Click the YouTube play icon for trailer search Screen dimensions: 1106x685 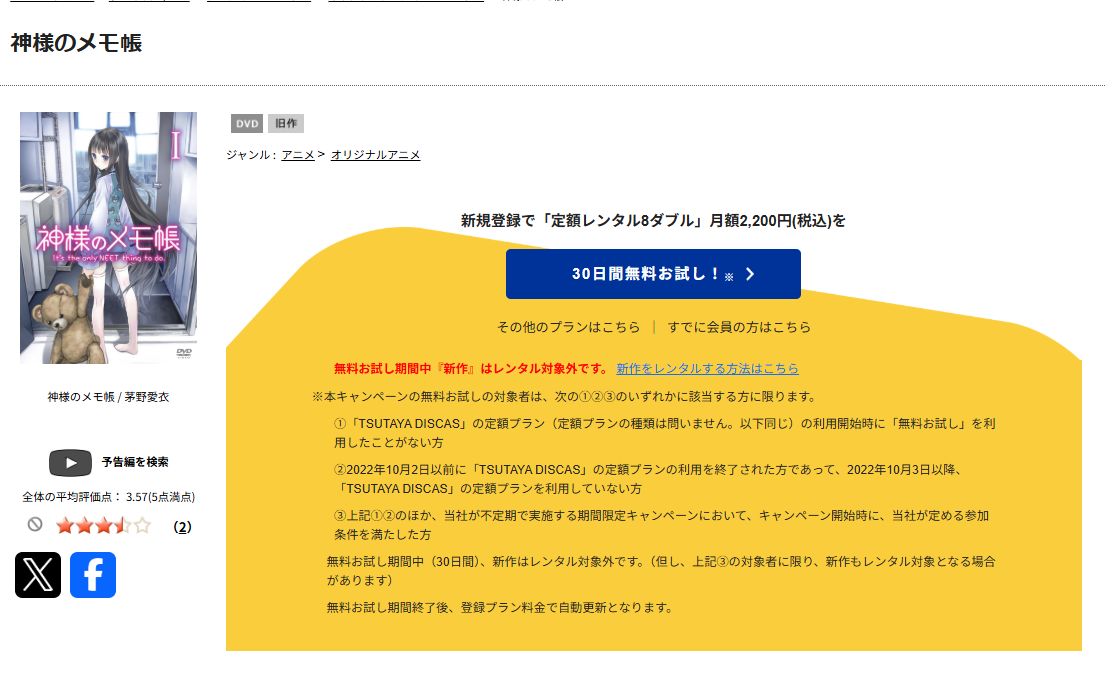tap(70, 463)
